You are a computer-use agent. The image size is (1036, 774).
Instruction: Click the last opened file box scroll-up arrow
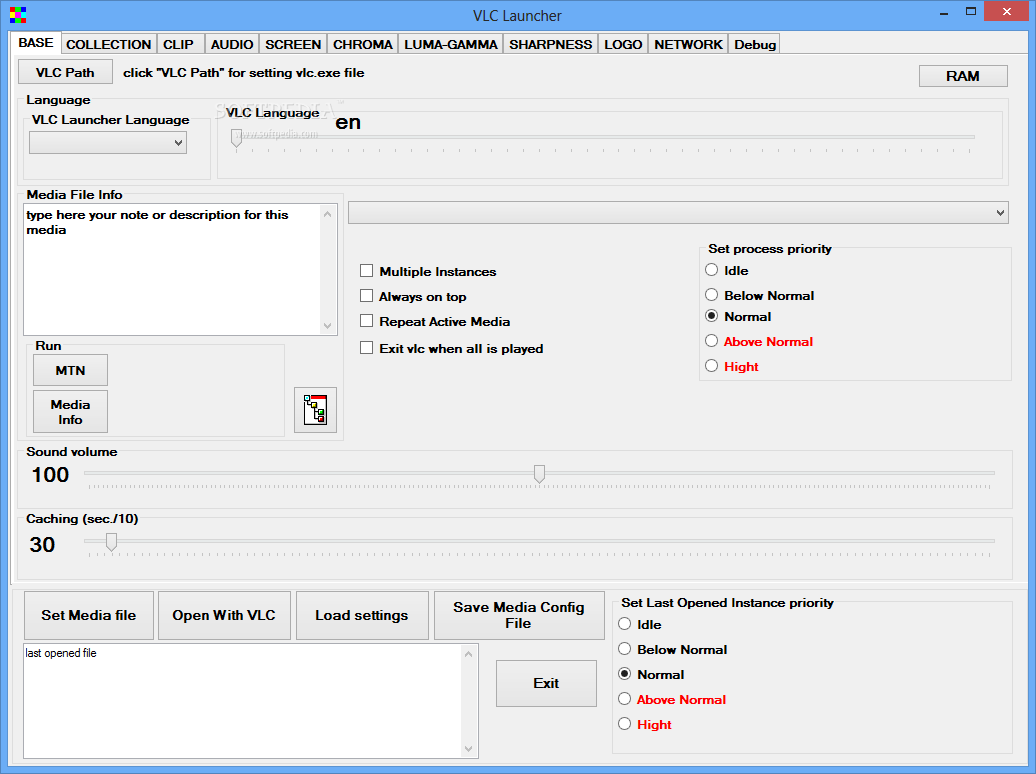point(468,654)
